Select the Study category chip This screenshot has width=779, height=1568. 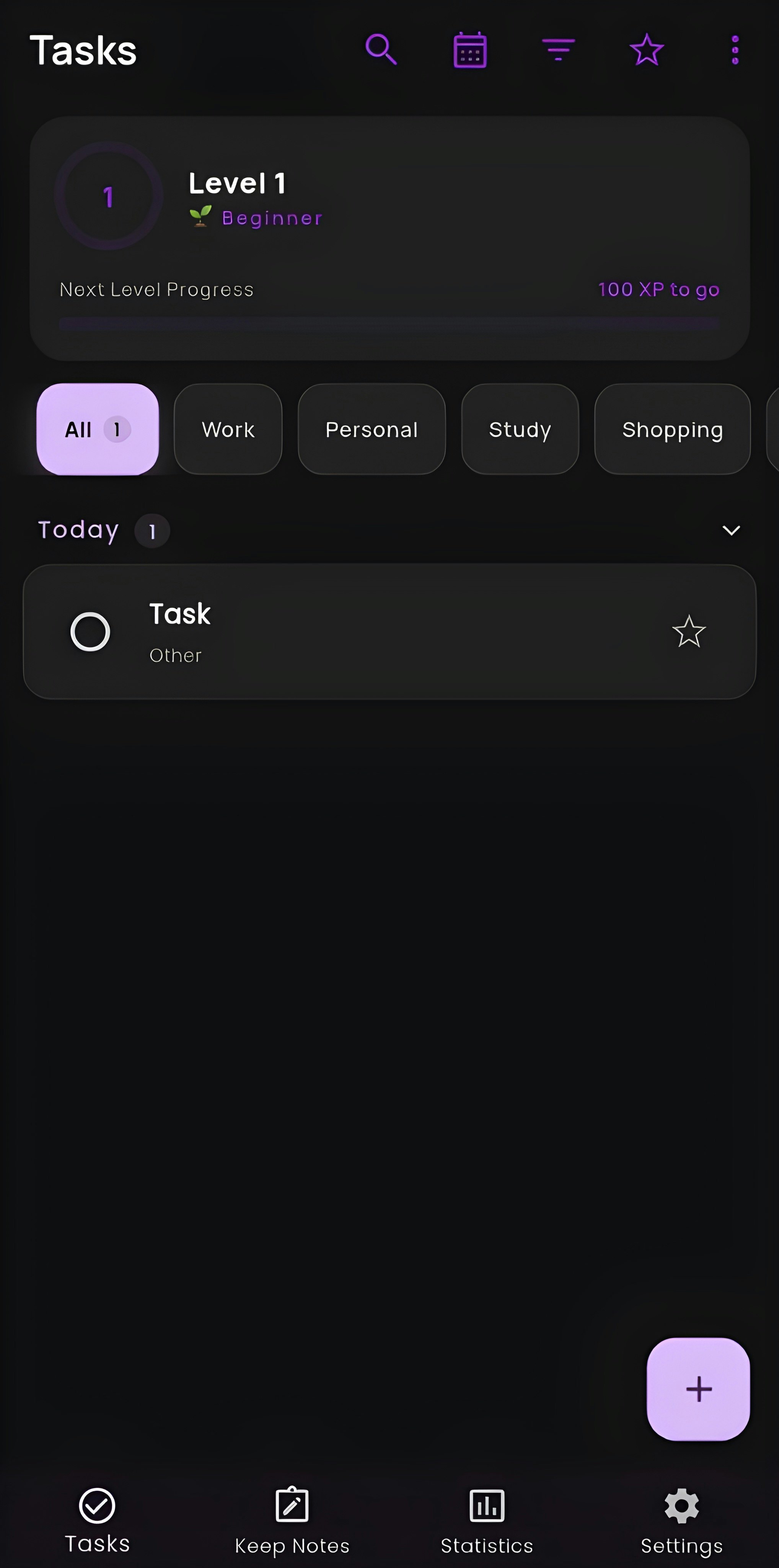[520, 429]
